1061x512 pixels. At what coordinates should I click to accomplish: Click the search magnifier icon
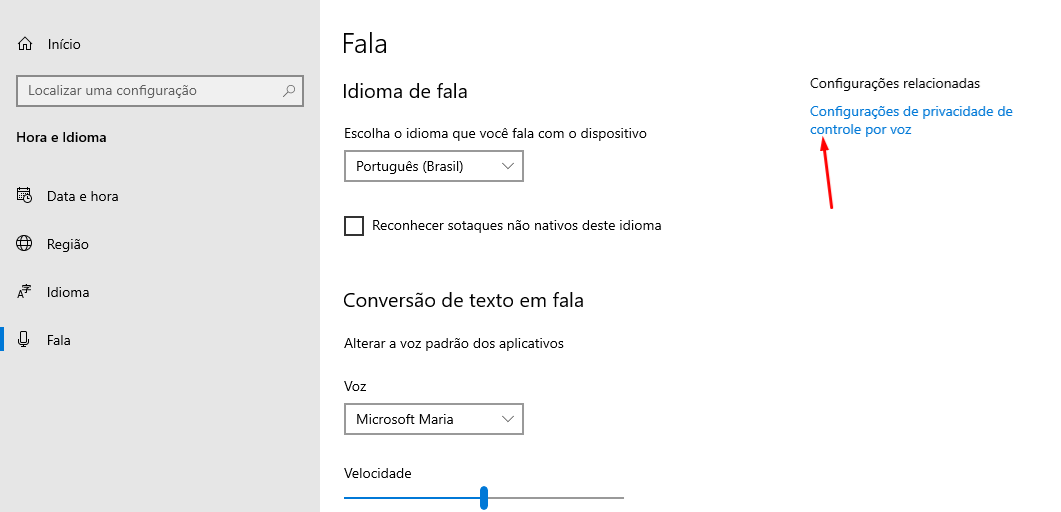click(x=289, y=90)
